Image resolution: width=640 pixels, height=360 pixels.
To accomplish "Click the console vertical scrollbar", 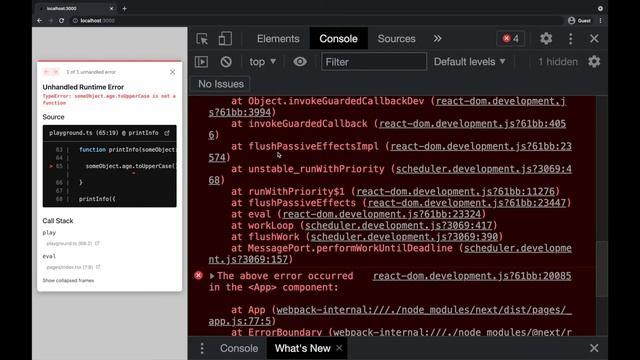I will tap(602, 269).
